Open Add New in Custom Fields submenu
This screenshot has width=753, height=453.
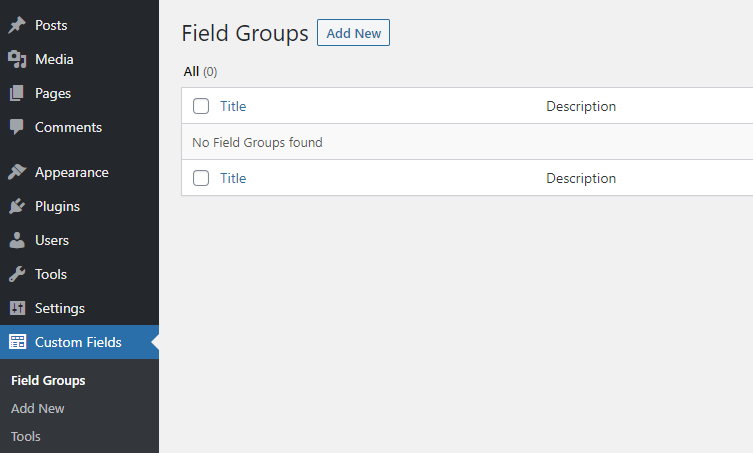pyautogui.click(x=38, y=408)
